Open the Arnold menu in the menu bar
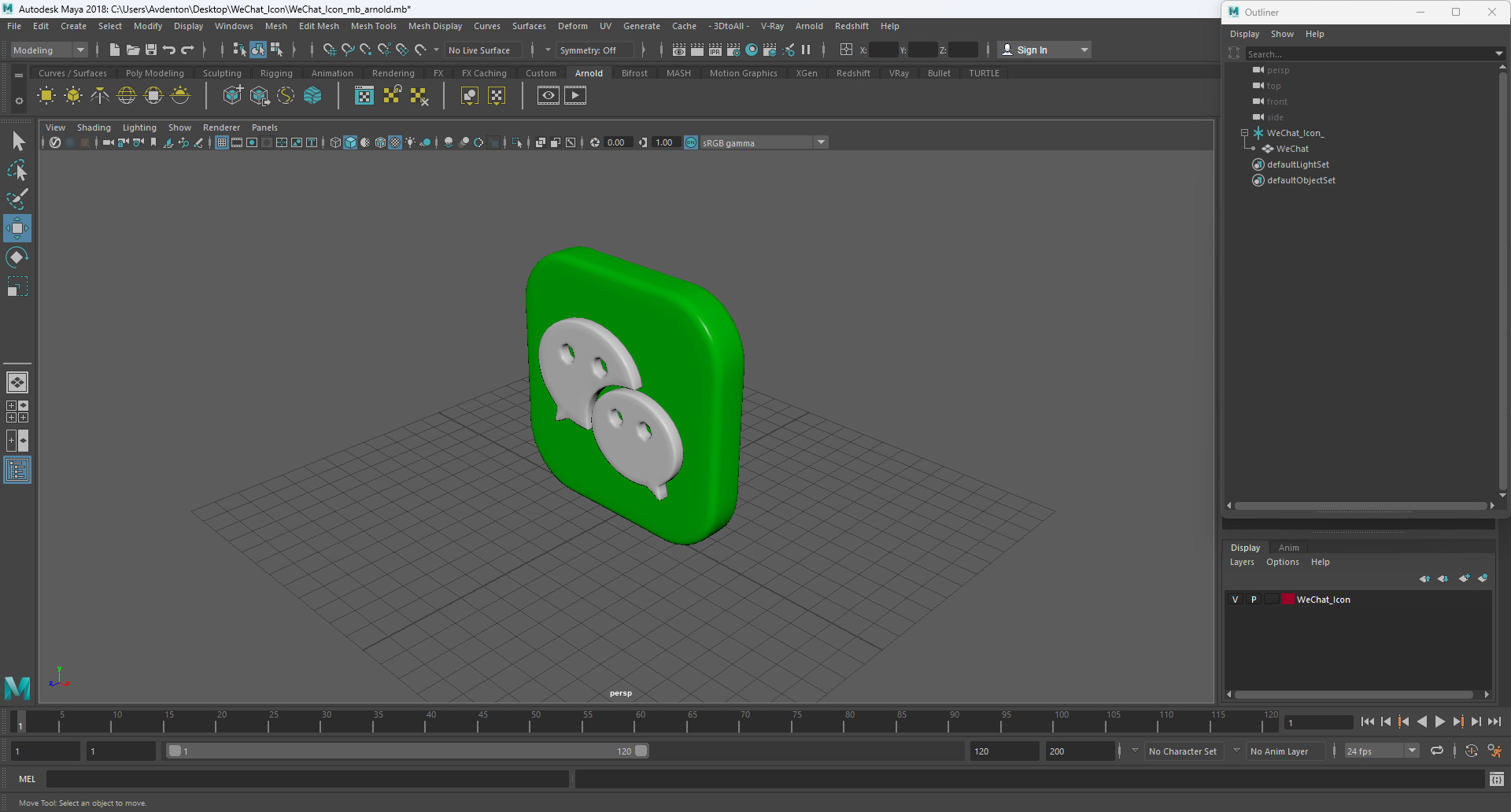1511x812 pixels. [x=809, y=26]
